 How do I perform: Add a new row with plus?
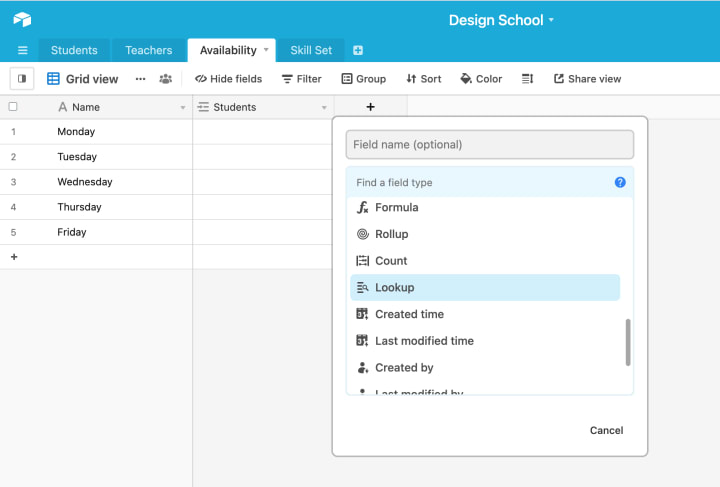tap(14, 257)
